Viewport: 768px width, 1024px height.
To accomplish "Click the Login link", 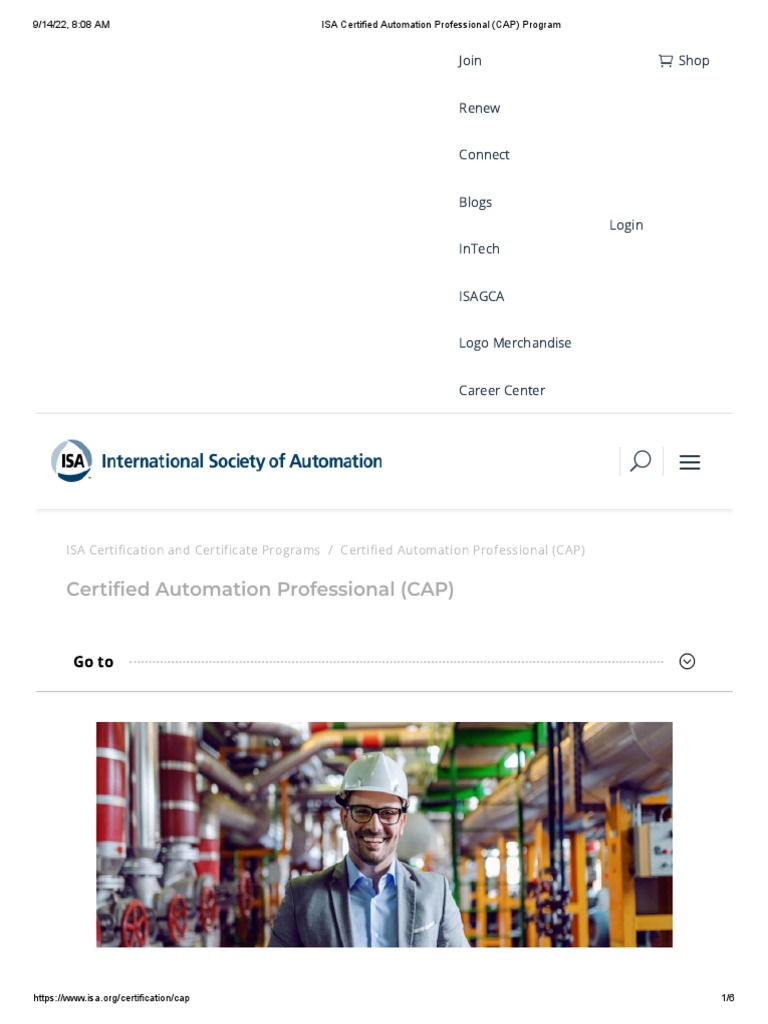I will point(626,225).
